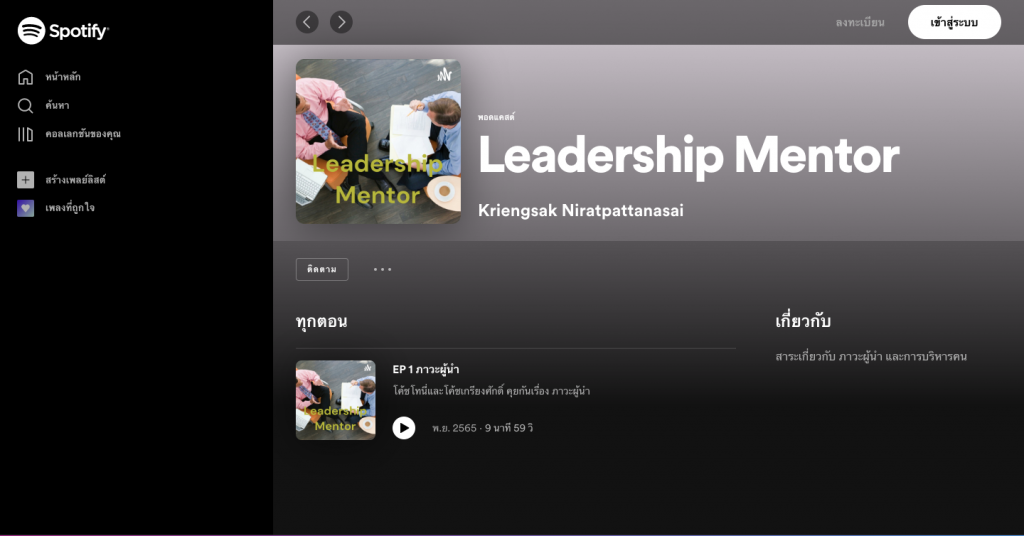The width and height of the screenshot is (1024, 536).
Task: Click the ลงทะเบียน sign up link
Action: coord(860,22)
